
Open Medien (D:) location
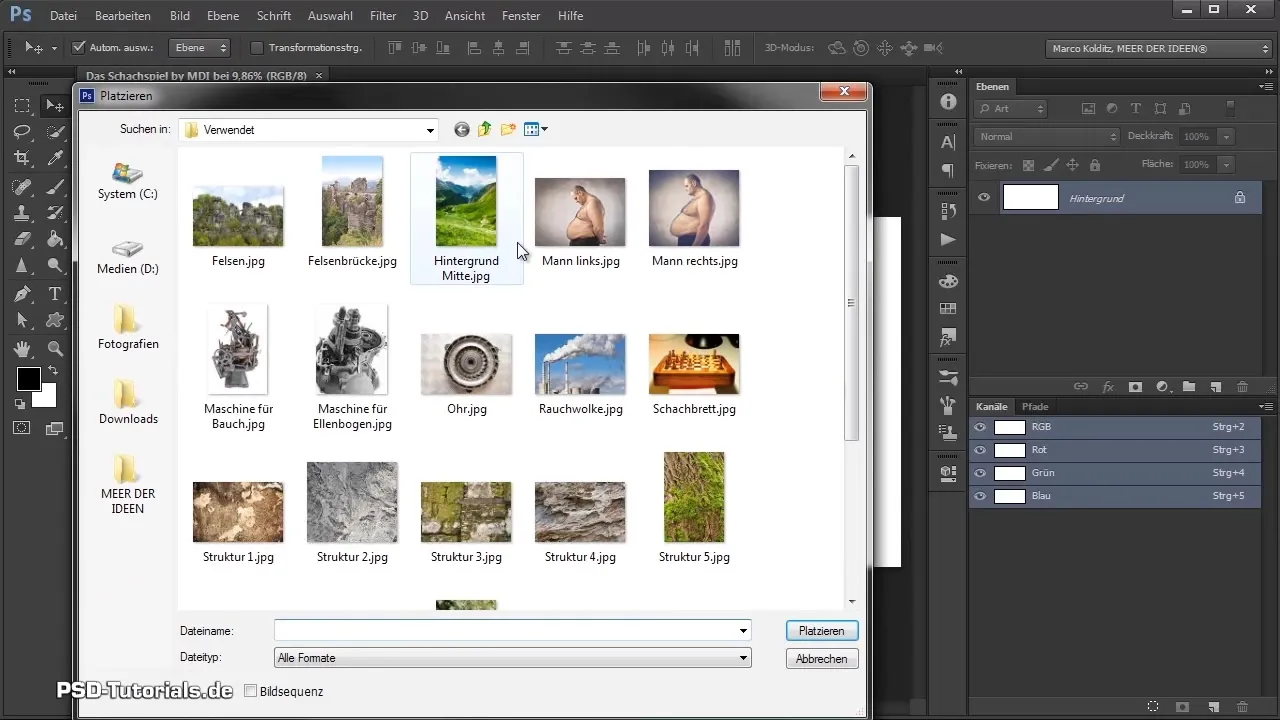128,256
